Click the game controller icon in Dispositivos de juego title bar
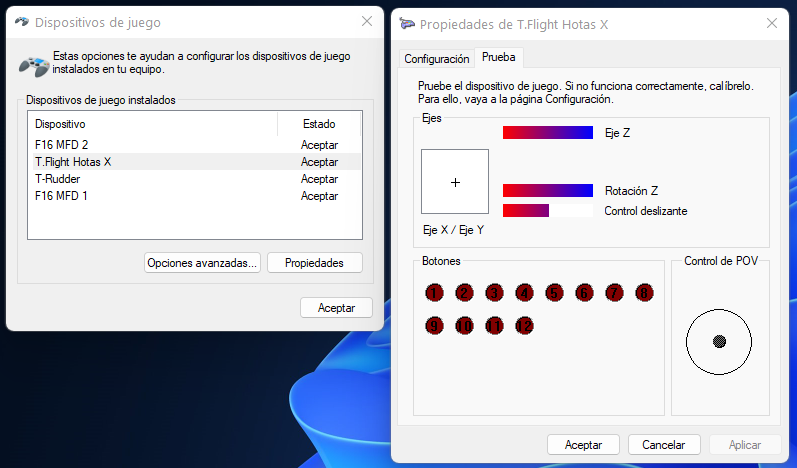This screenshot has height=468, width=797. [x=22, y=22]
